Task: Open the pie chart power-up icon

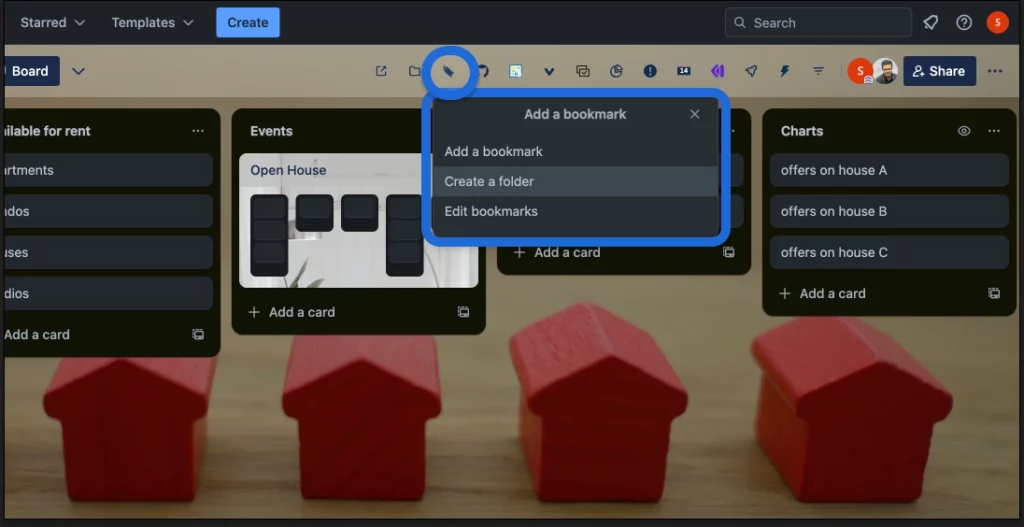Action: point(616,71)
